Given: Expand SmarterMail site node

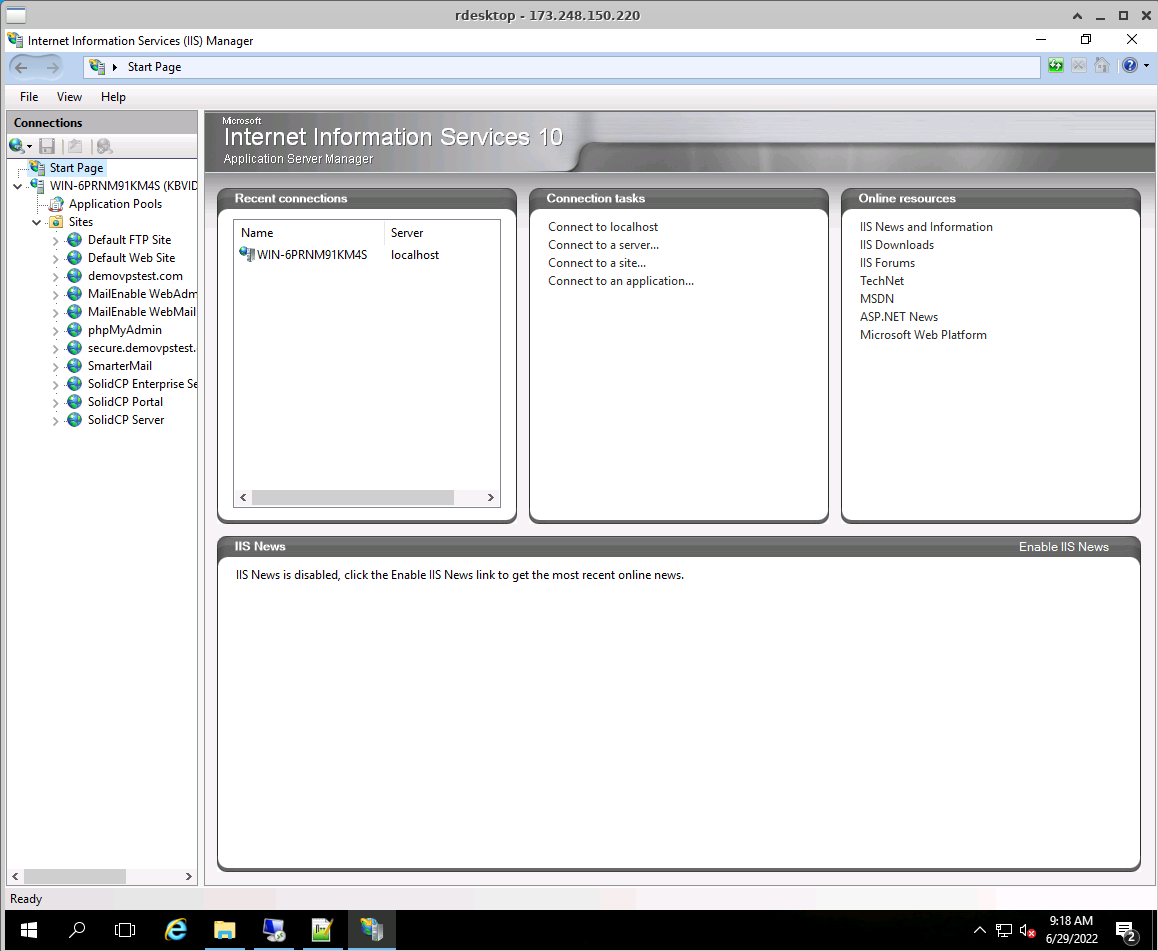Looking at the screenshot, I should pyautogui.click(x=55, y=367).
